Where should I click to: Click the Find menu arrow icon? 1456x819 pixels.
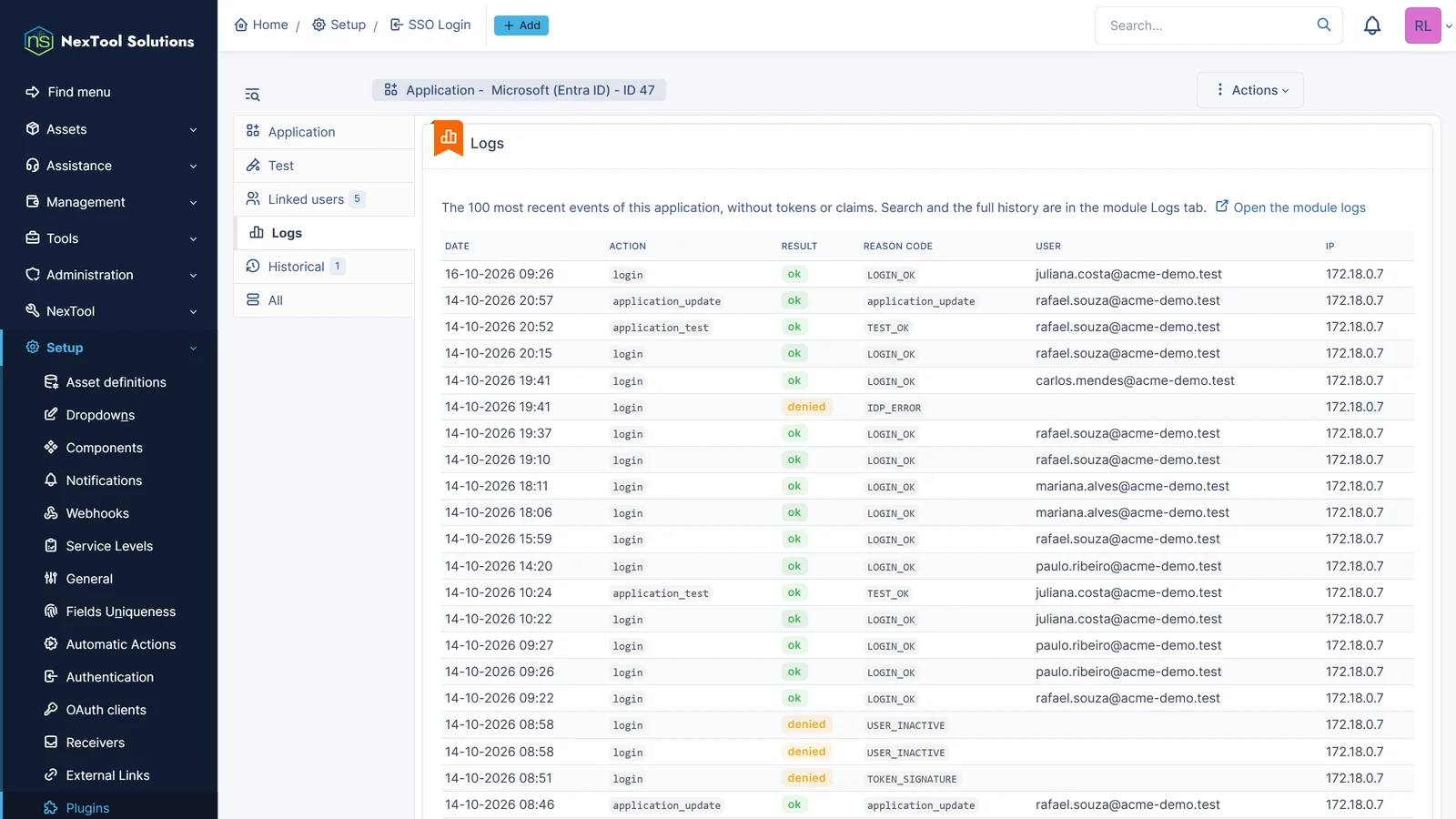tap(33, 92)
